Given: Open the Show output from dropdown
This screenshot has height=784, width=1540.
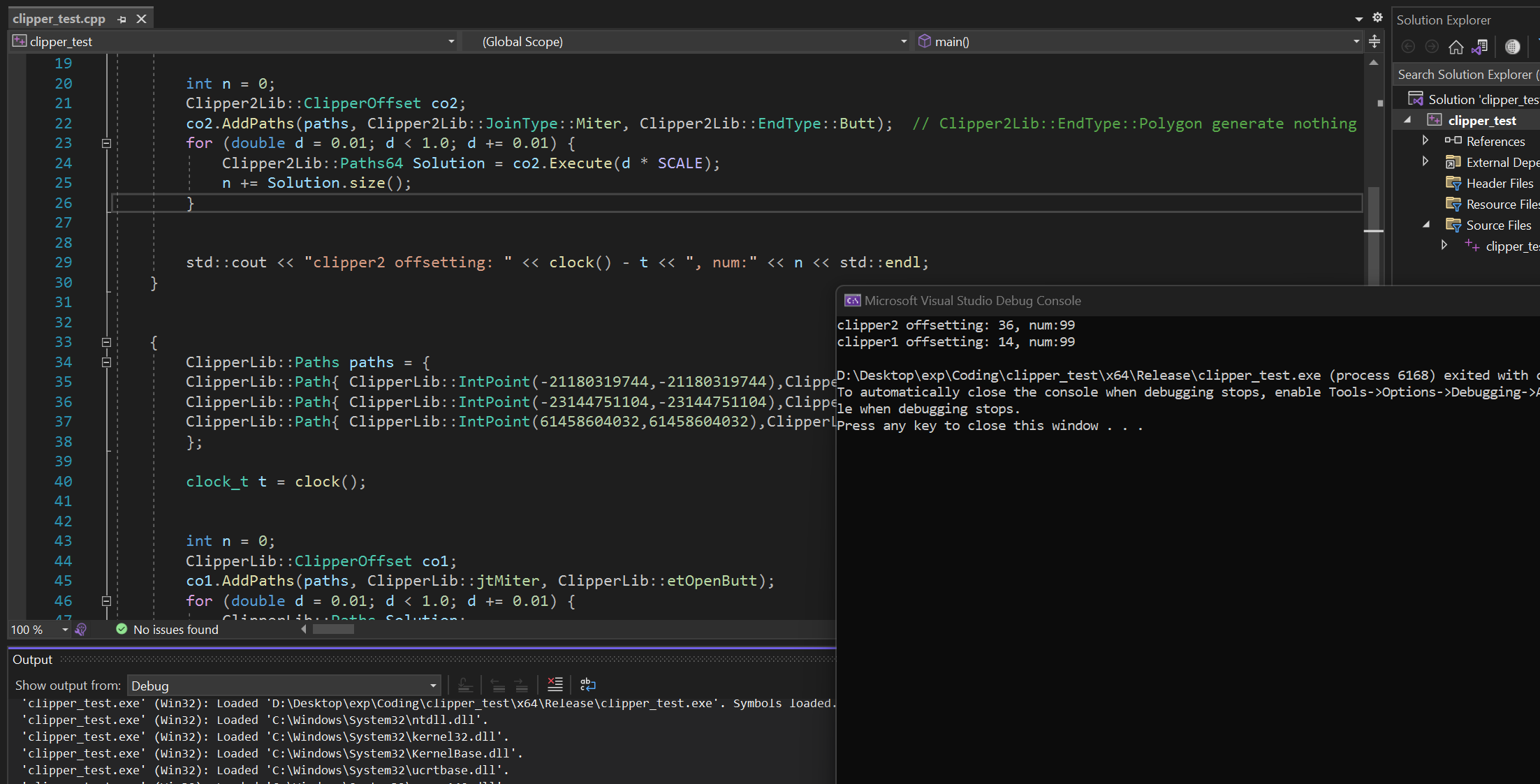Looking at the screenshot, I should 433,685.
